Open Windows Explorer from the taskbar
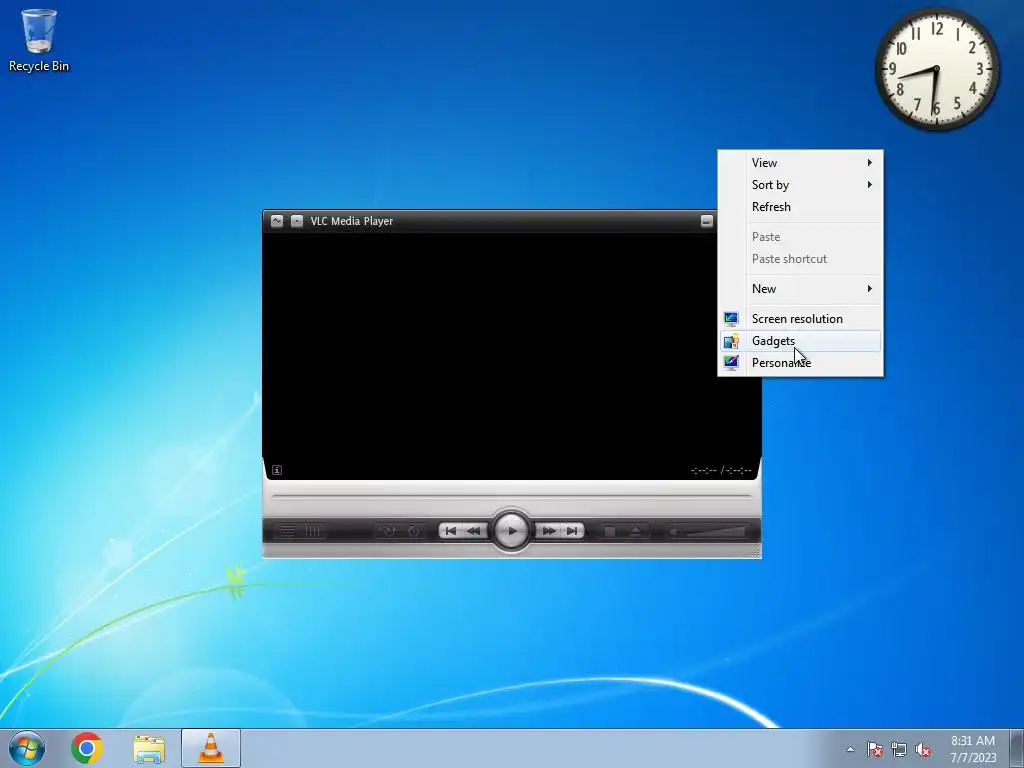 pyautogui.click(x=149, y=748)
